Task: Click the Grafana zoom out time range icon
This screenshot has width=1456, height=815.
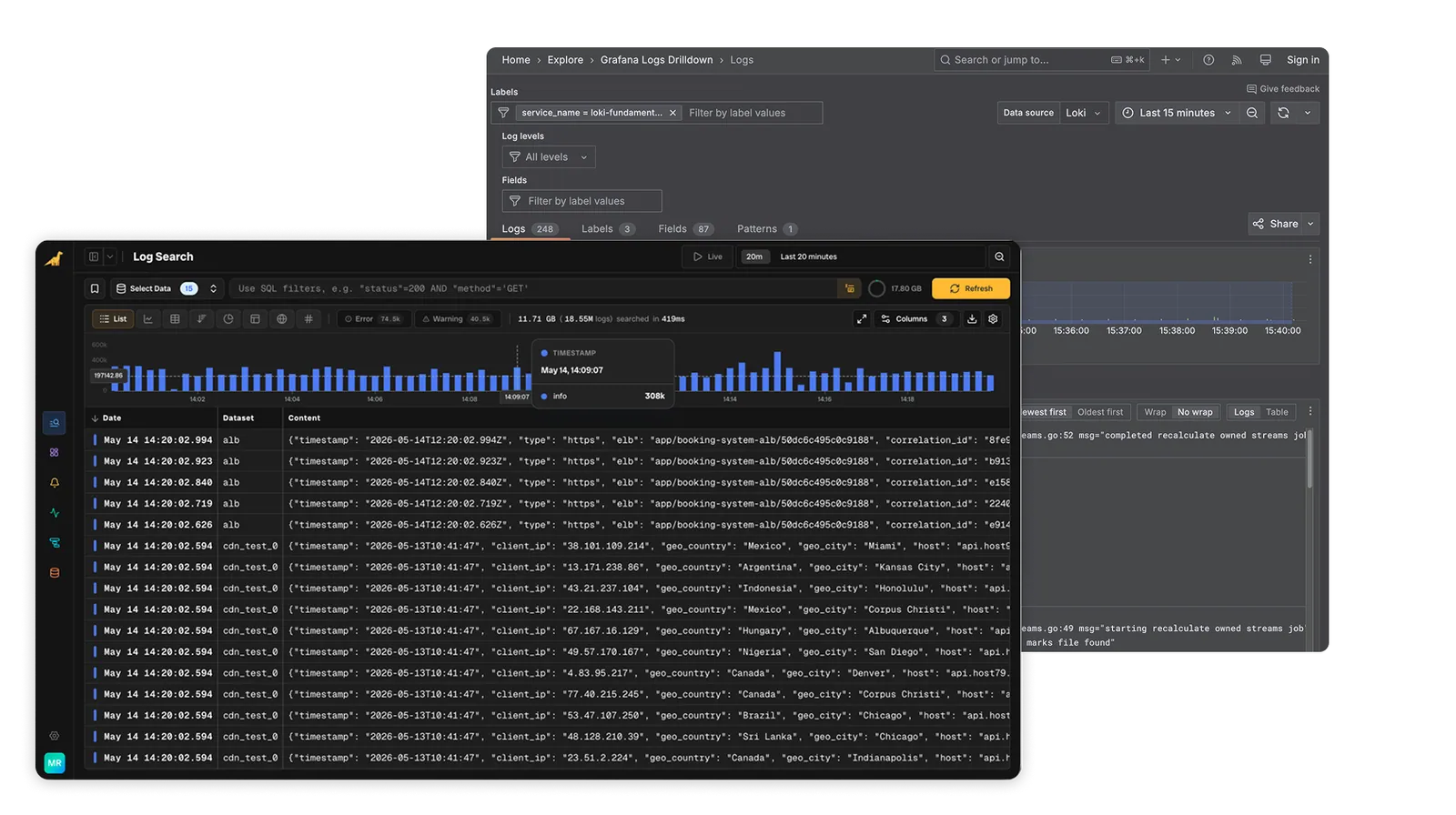Action: (1252, 113)
